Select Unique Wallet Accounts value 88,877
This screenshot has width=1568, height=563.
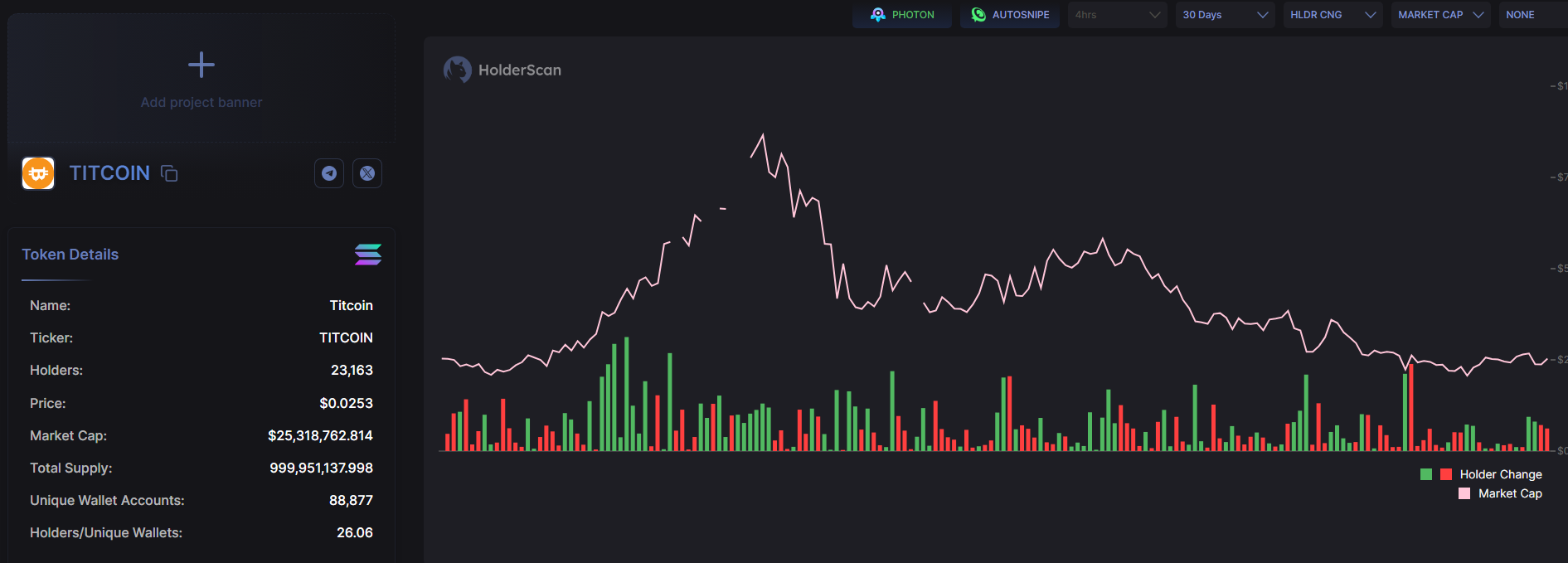351,501
